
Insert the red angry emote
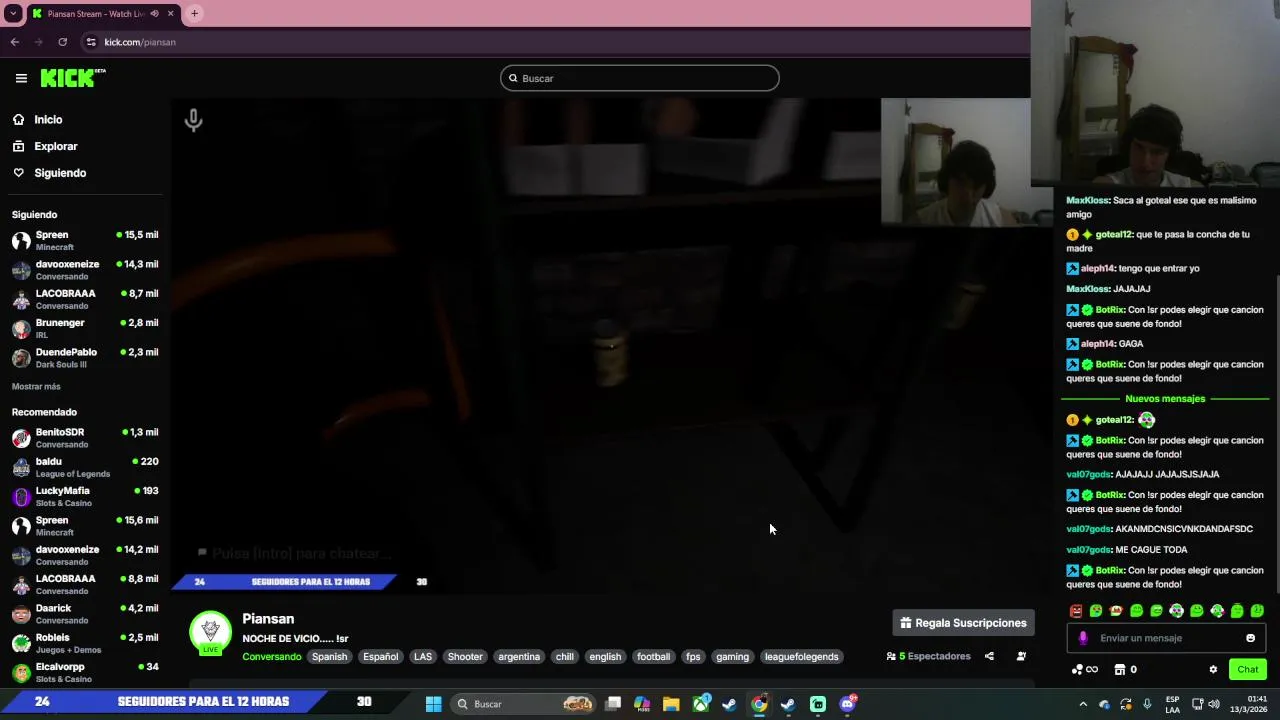point(1076,611)
